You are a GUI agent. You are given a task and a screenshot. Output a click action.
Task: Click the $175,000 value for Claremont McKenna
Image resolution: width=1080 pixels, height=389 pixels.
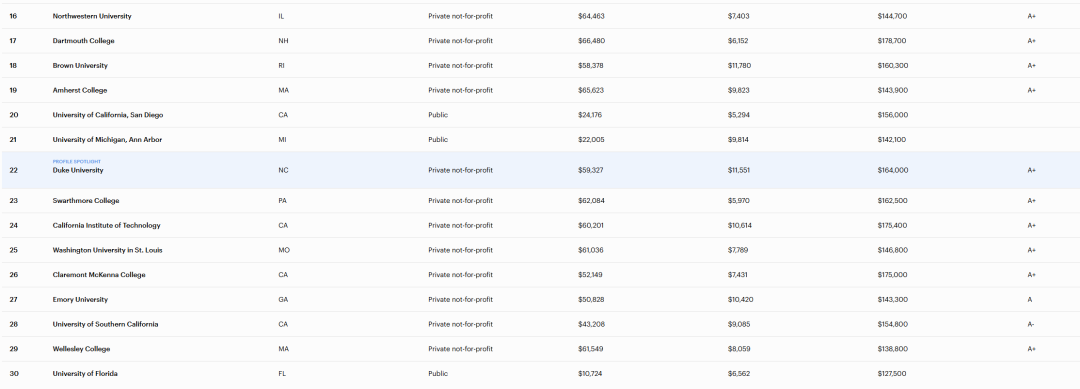[x=892, y=275]
